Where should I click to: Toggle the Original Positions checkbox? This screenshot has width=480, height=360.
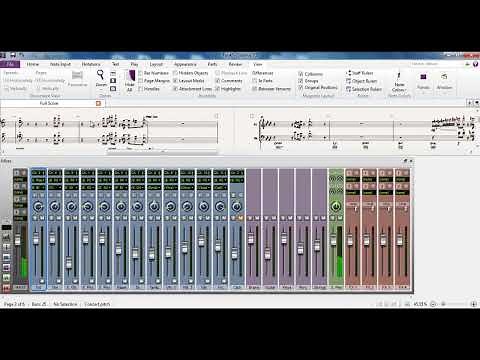click(301, 87)
